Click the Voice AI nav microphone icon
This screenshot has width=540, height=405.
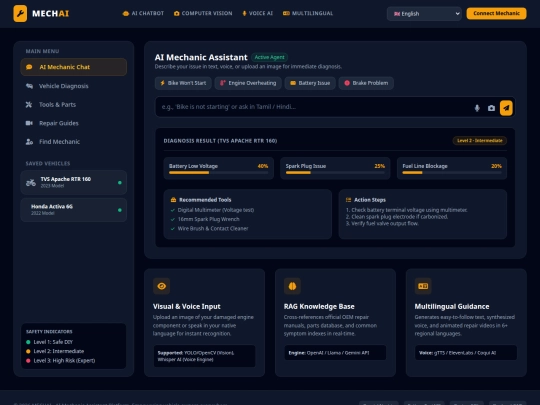tap(245, 13)
